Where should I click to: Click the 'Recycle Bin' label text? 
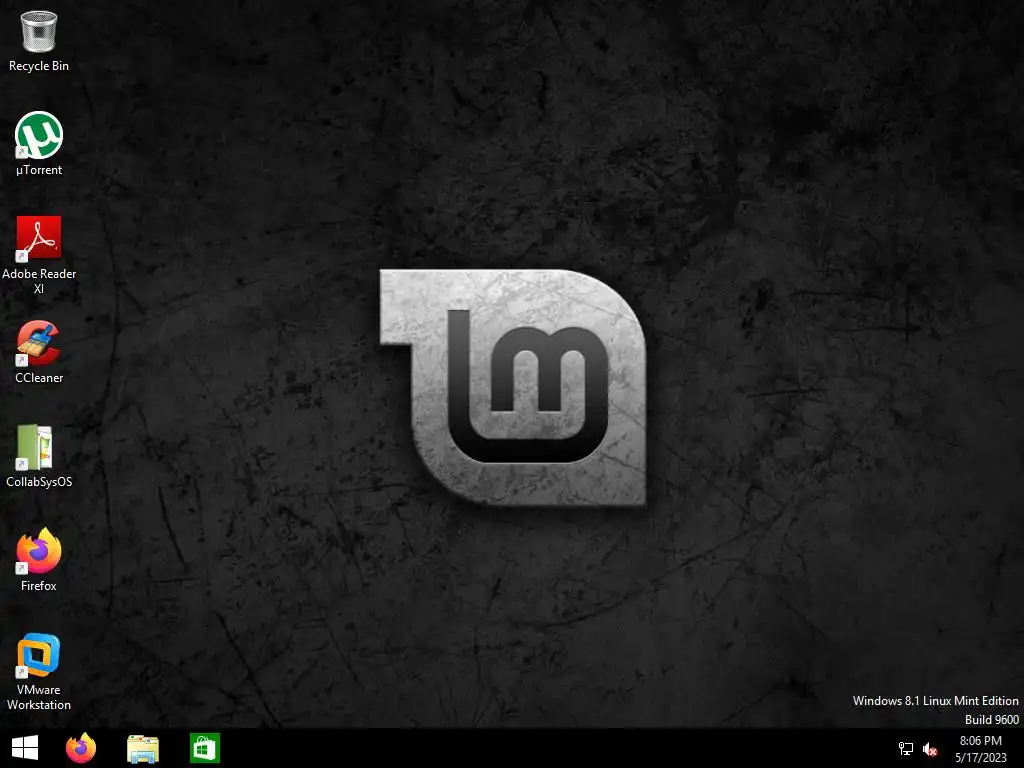39,66
